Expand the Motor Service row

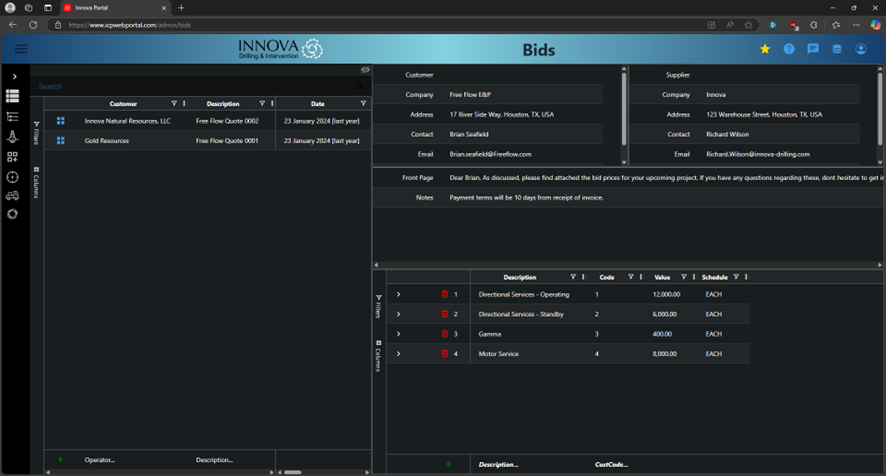(x=398, y=354)
